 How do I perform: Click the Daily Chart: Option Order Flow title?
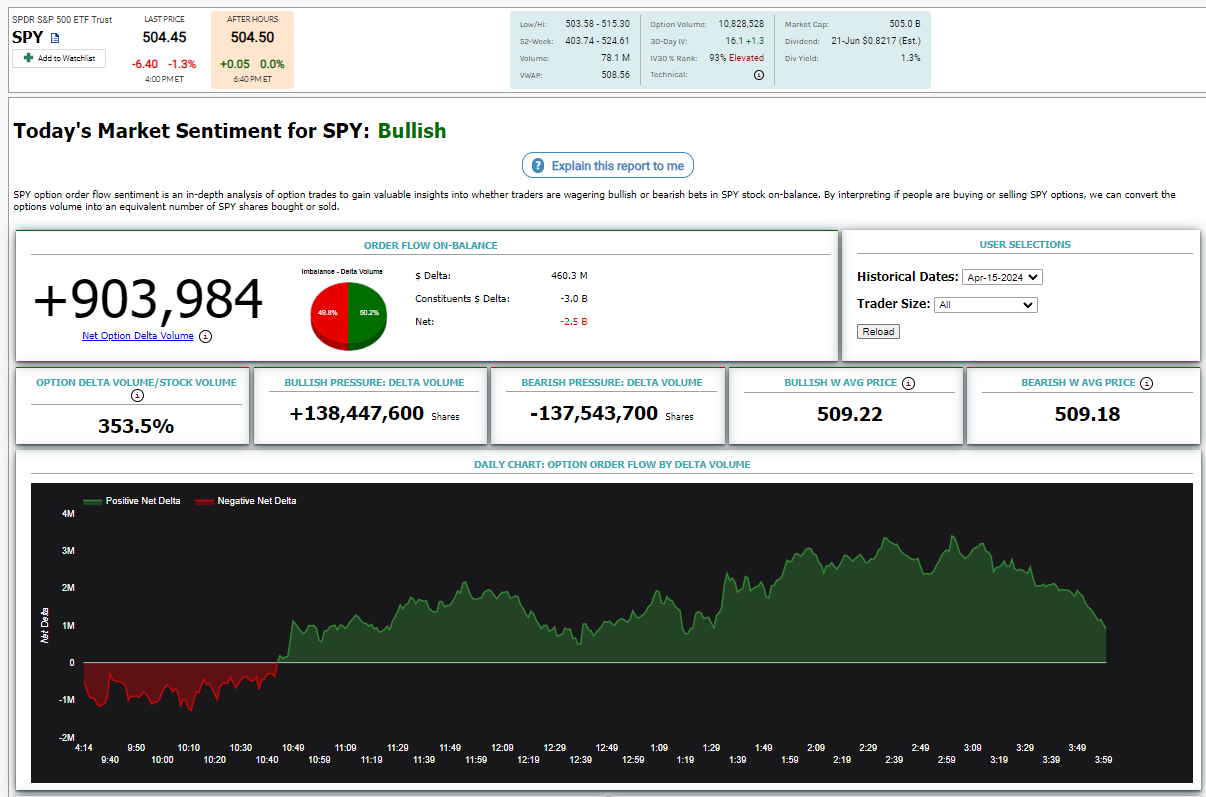(612, 464)
